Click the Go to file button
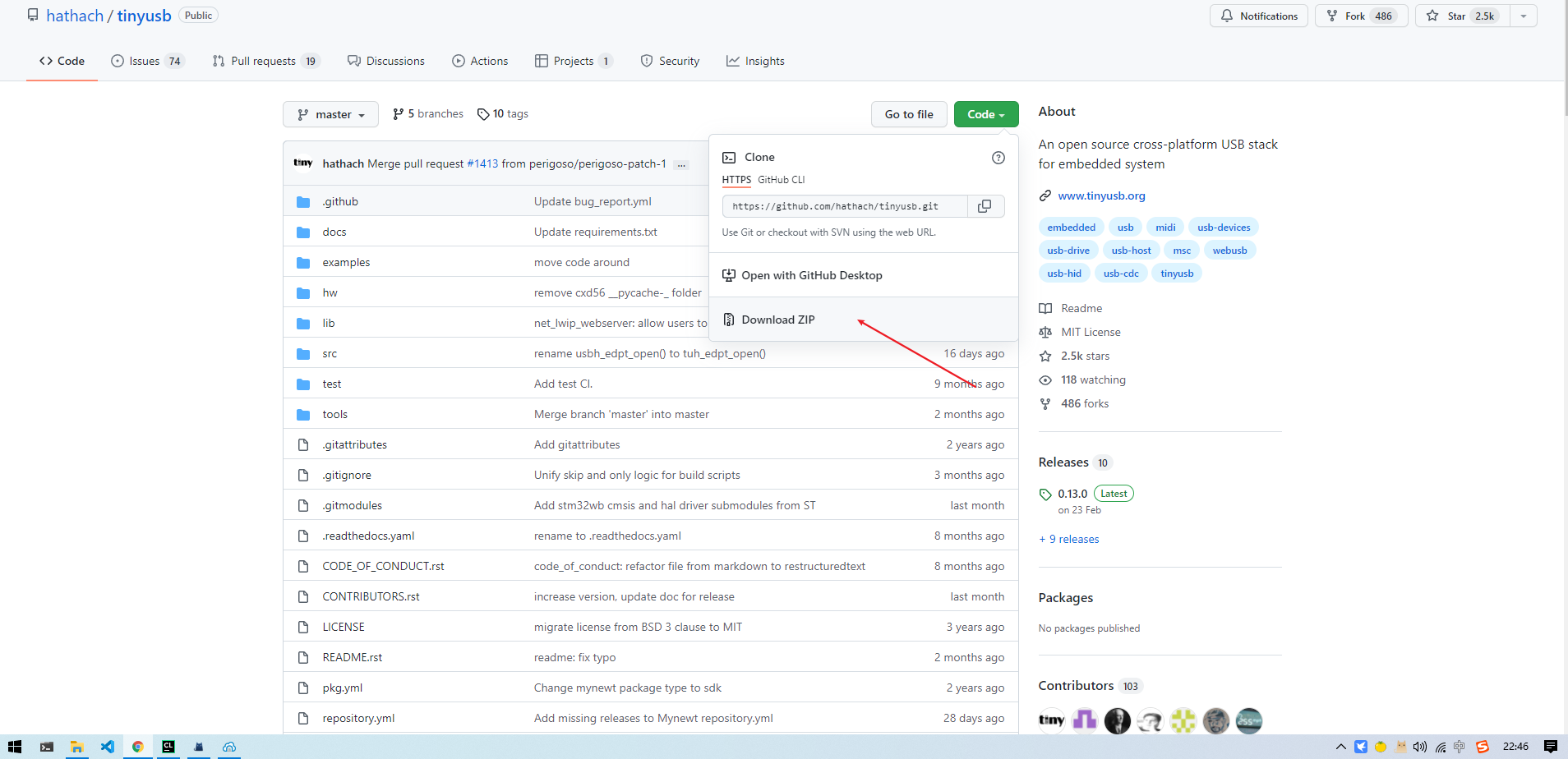Viewport: 1568px width, 759px height. (909, 114)
